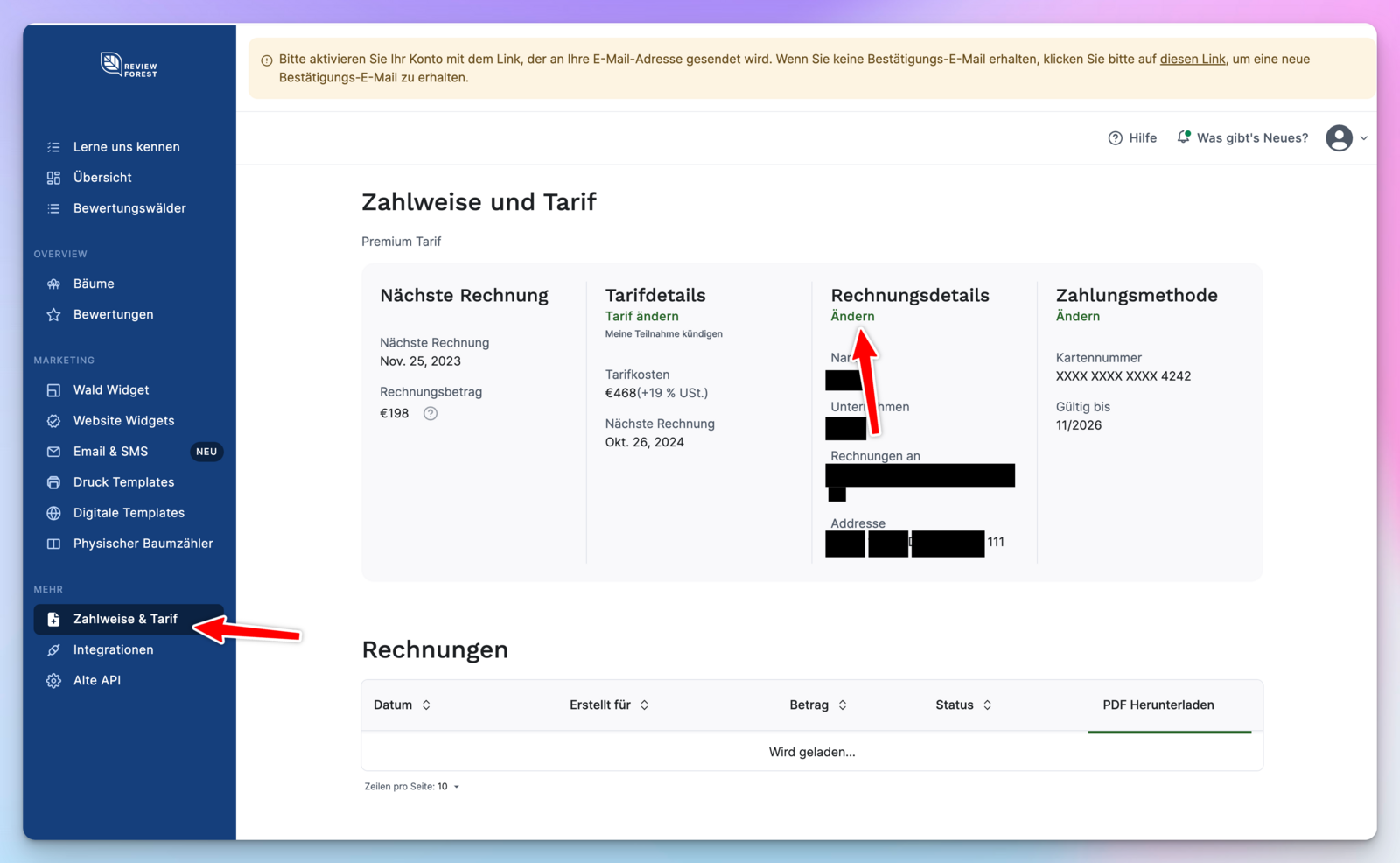Image resolution: width=1400 pixels, height=863 pixels.
Task: Open the notification bell for Was gibt's Neues
Action: (1184, 137)
